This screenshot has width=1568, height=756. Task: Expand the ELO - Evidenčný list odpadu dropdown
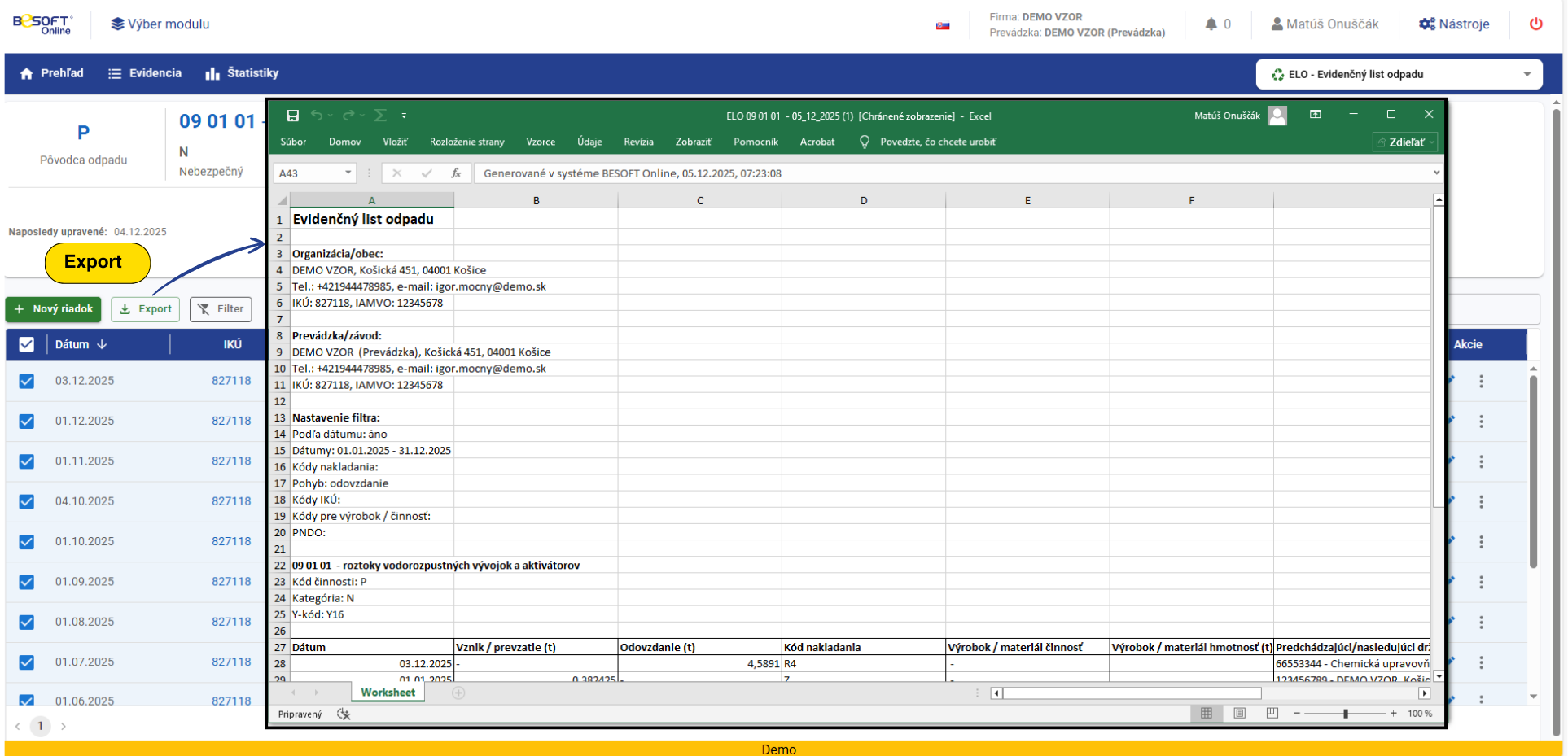pos(1526,74)
